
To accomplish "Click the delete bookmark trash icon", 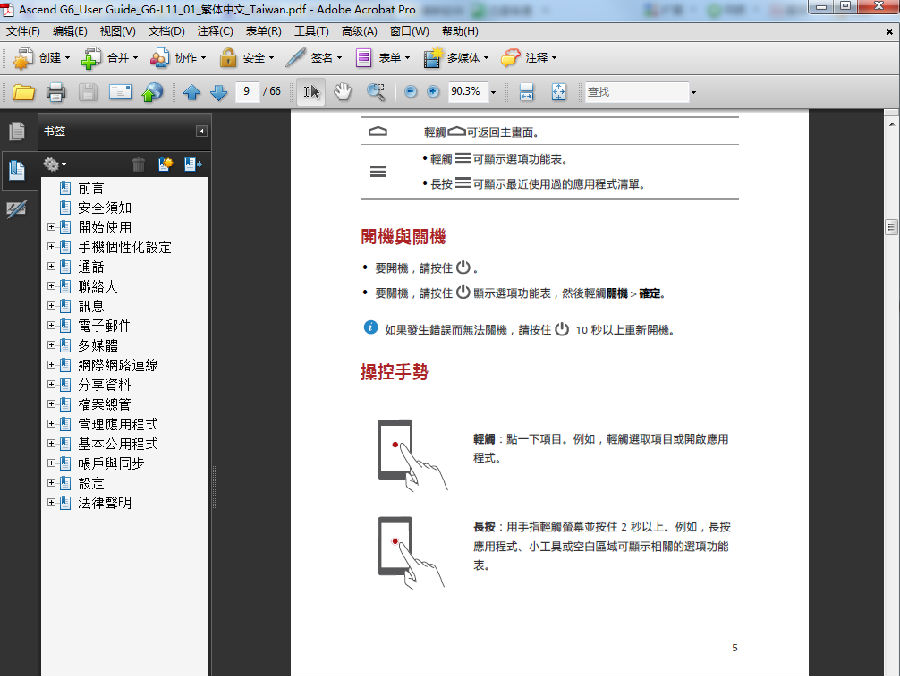I will coord(138,165).
